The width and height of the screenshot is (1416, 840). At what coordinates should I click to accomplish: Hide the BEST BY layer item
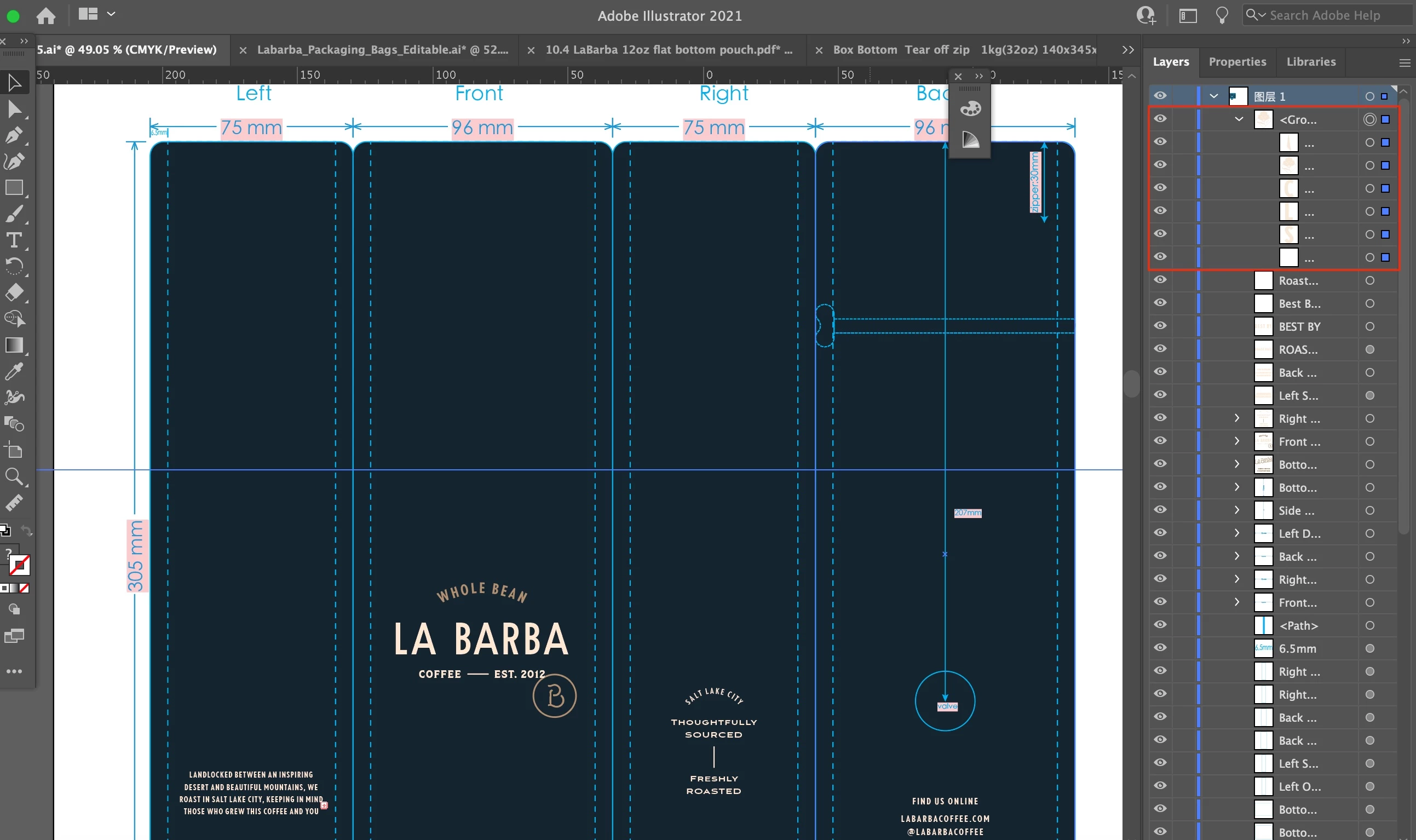click(x=1160, y=326)
